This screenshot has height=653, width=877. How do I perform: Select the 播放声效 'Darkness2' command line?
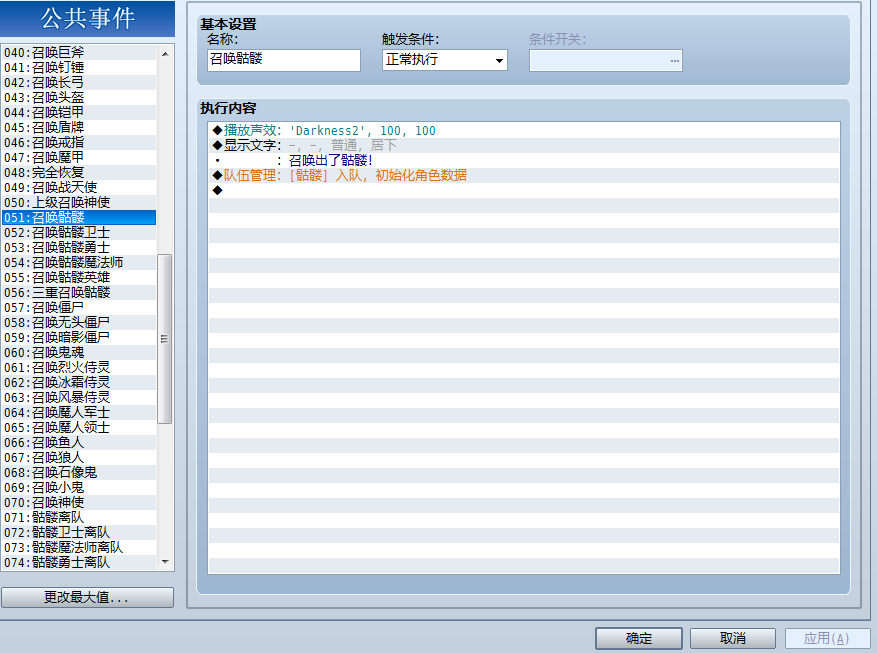[524, 130]
